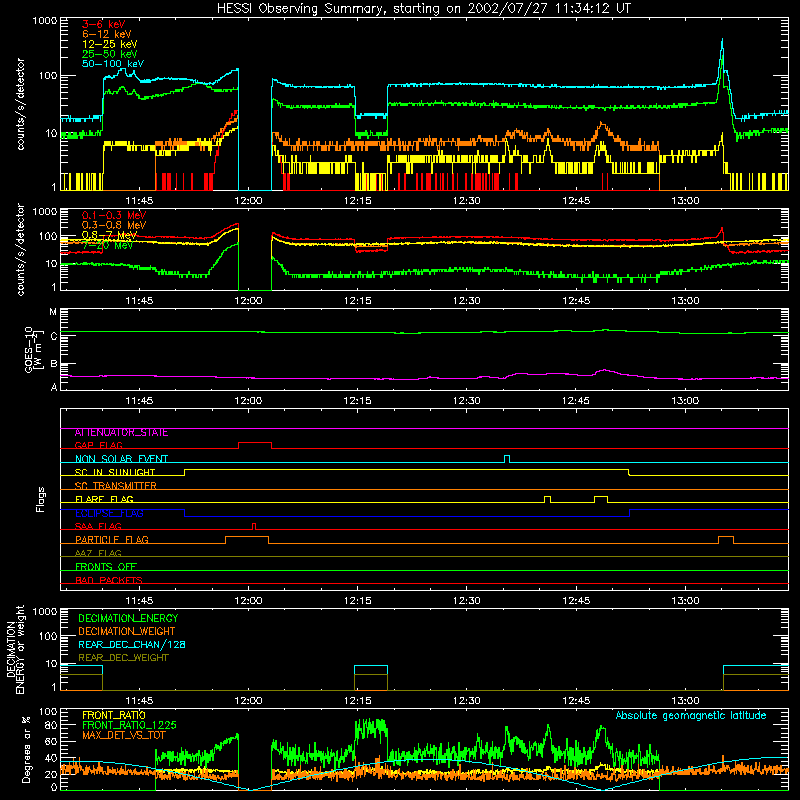Image resolution: width=800 pixels, height=800 pixels.
Task: Select the A class tick on GOES axis
Action: (x=54, y=387)
